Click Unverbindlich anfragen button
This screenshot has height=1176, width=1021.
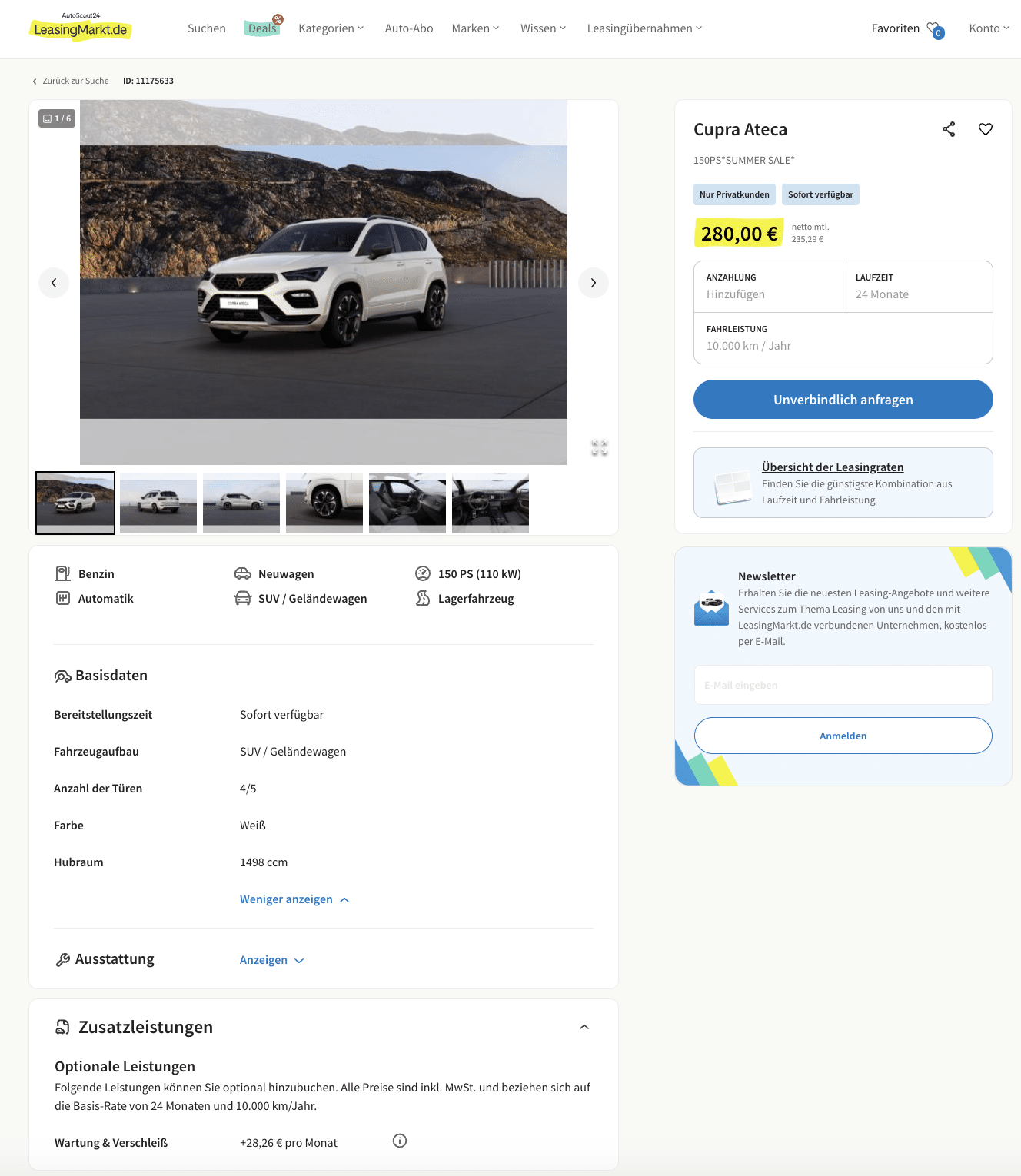pos(843,400)
